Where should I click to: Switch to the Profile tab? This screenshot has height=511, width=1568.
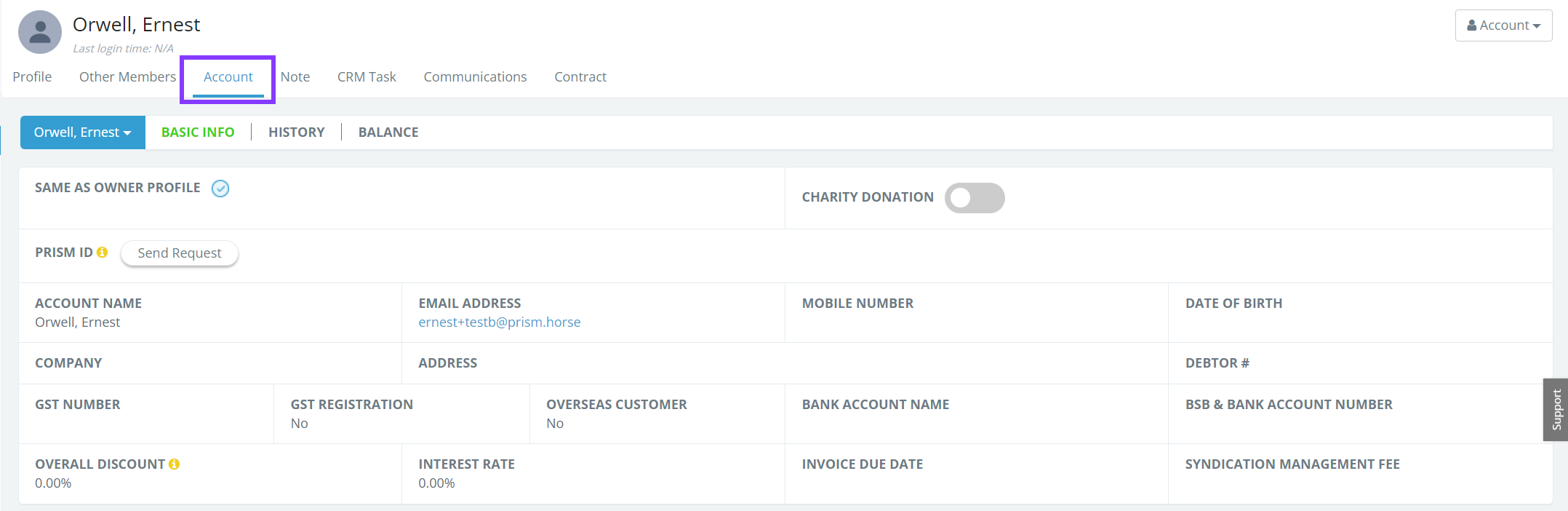[32, 77]
